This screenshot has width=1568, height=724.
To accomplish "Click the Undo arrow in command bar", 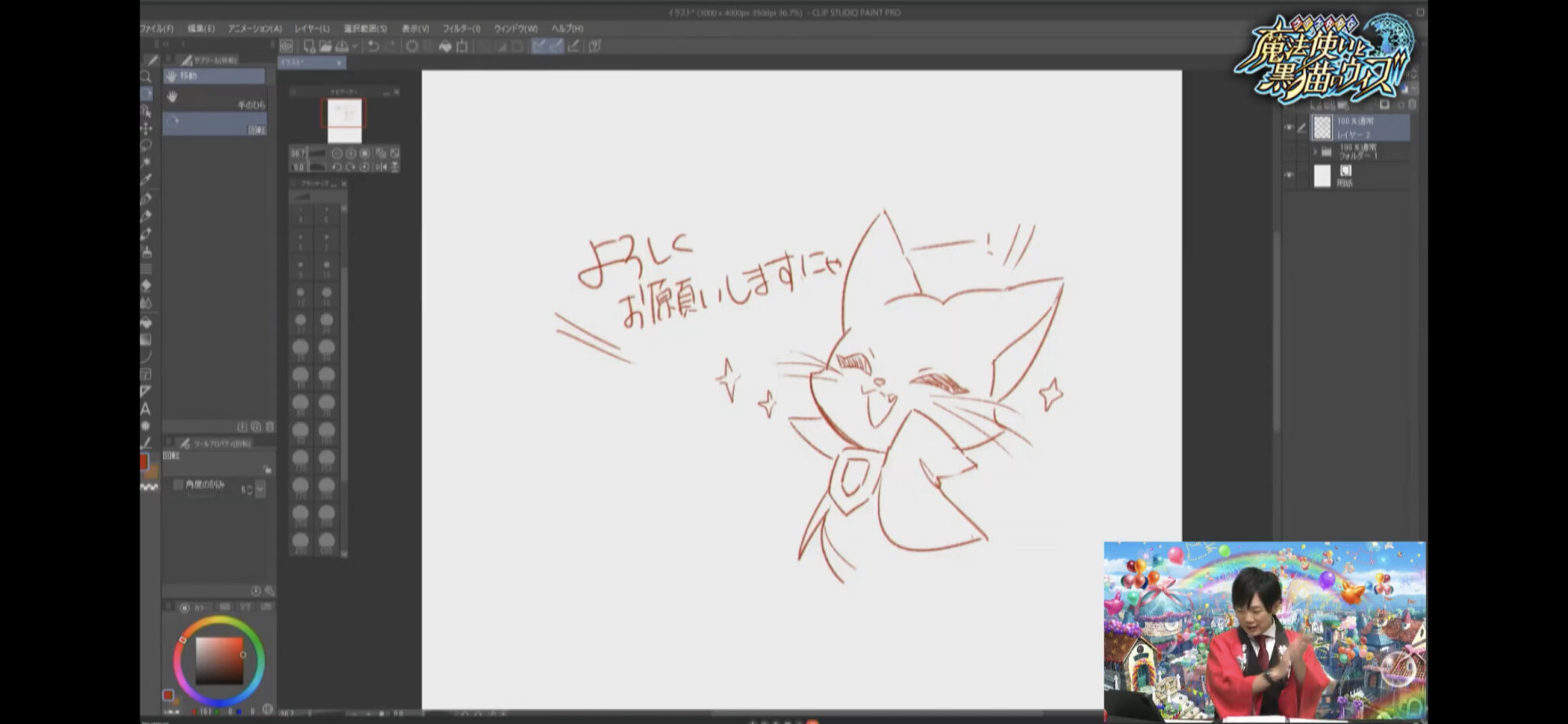I will [x=373, y=46].
